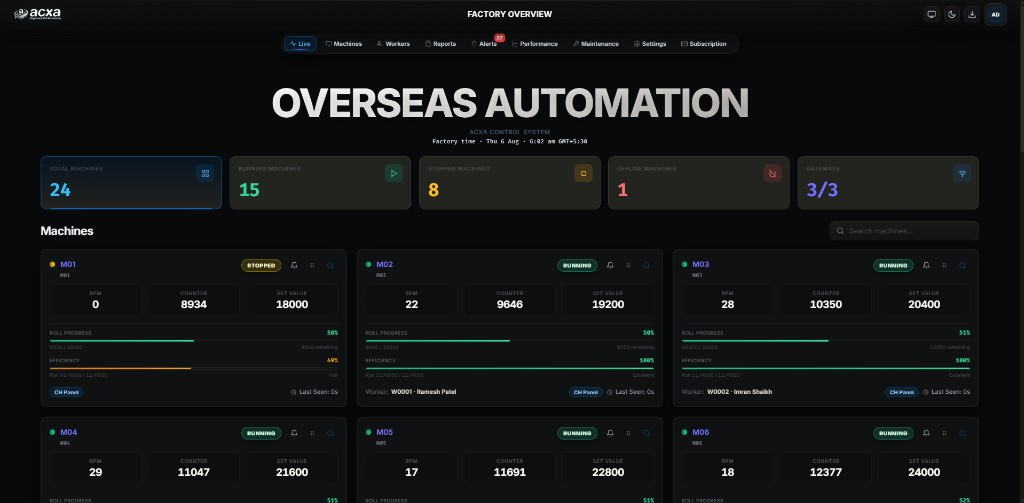The height and width of the screenshot is (503, 1024).
Task: Click the drag handle icon on M05 card
Action: (628, 433)
